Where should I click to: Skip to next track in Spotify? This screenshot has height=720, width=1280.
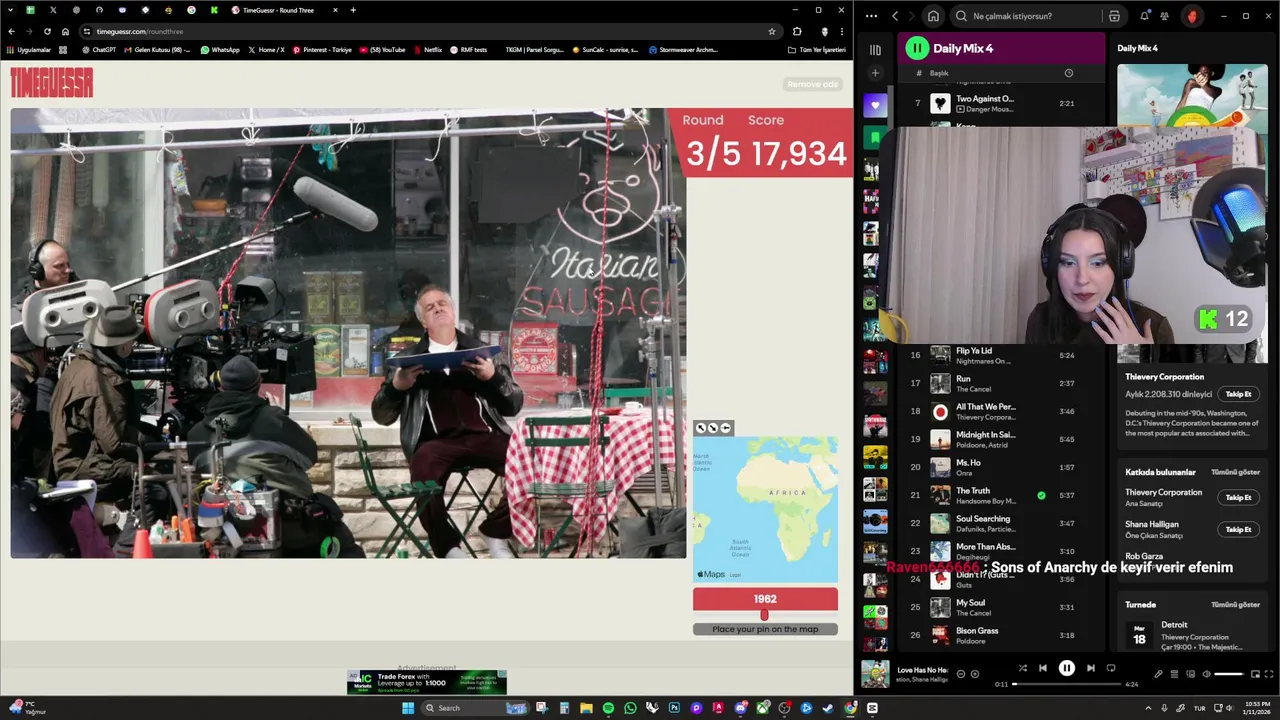coord(1091,668)
